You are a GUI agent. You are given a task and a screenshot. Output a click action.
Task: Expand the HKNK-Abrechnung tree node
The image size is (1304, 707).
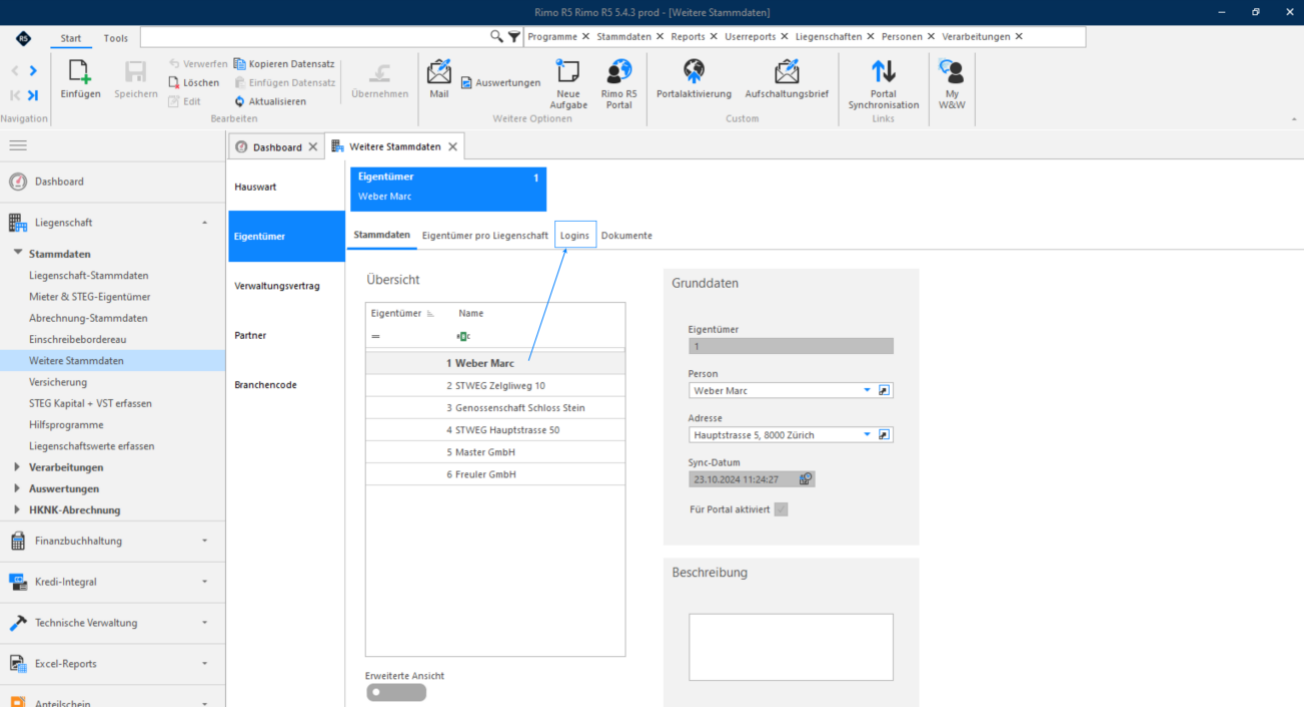(x=17, y=510)
